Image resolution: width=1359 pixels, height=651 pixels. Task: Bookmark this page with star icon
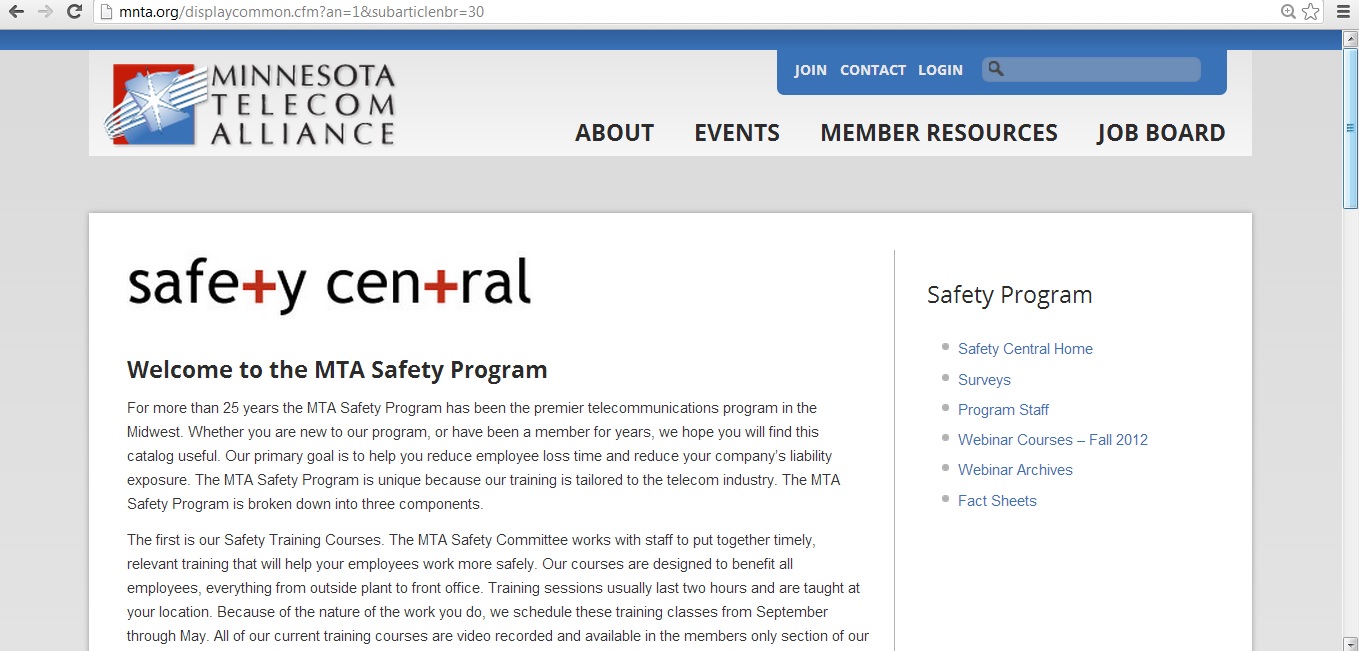(1311, 12)
